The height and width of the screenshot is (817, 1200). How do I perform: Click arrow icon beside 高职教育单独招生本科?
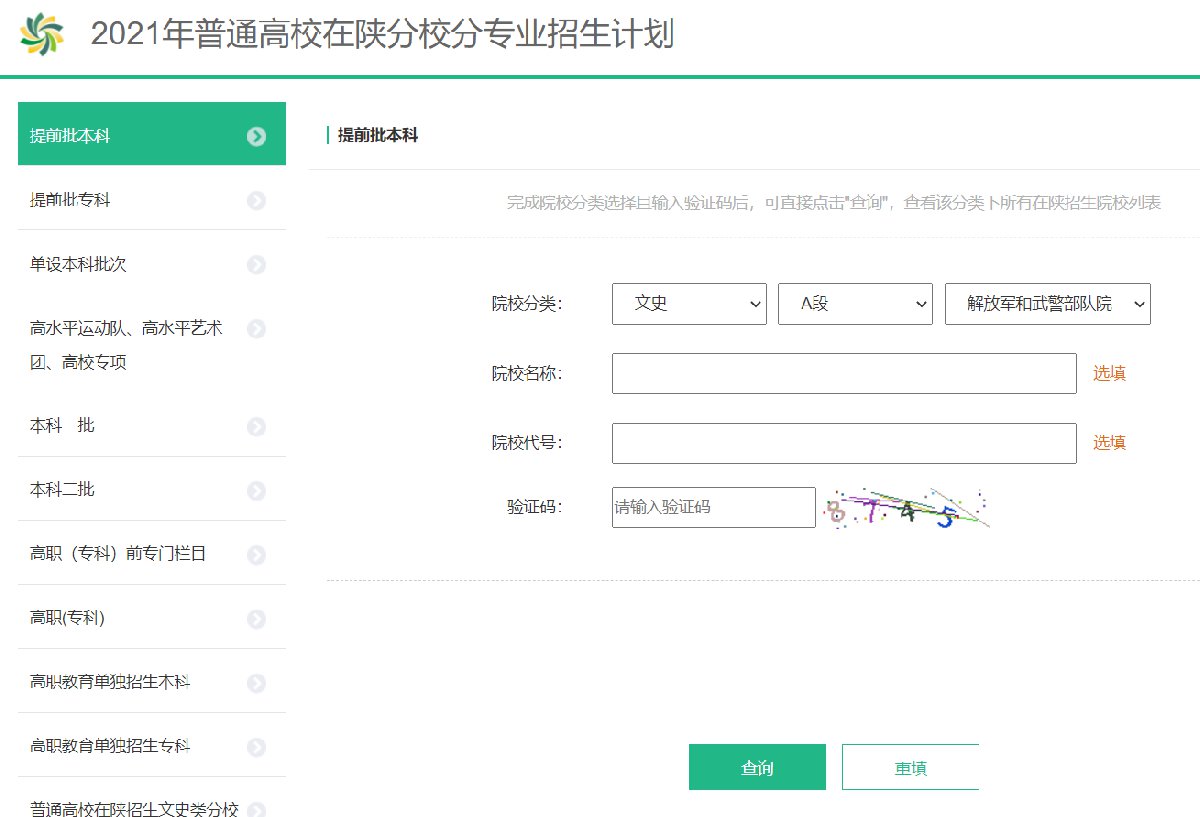click(256, 683)
